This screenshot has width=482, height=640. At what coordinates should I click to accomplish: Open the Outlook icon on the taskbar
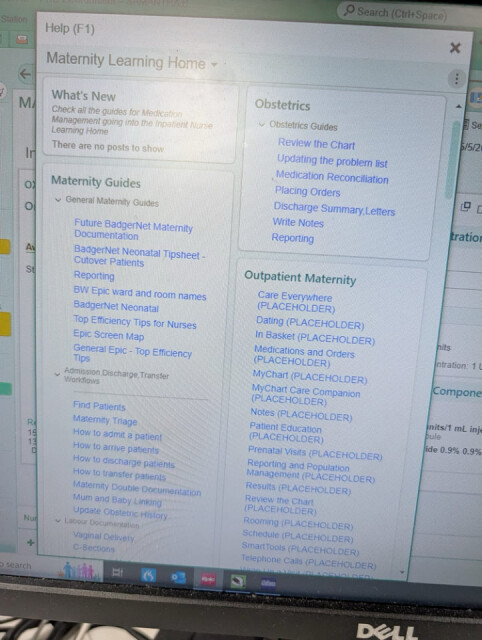pyautogui.click(x=178, y=577)
